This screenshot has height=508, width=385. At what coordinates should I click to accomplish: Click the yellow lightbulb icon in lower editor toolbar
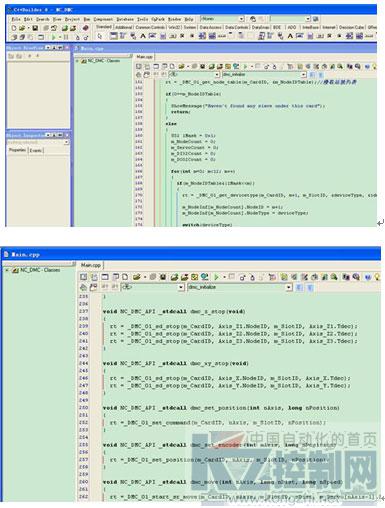coord(377,277)
